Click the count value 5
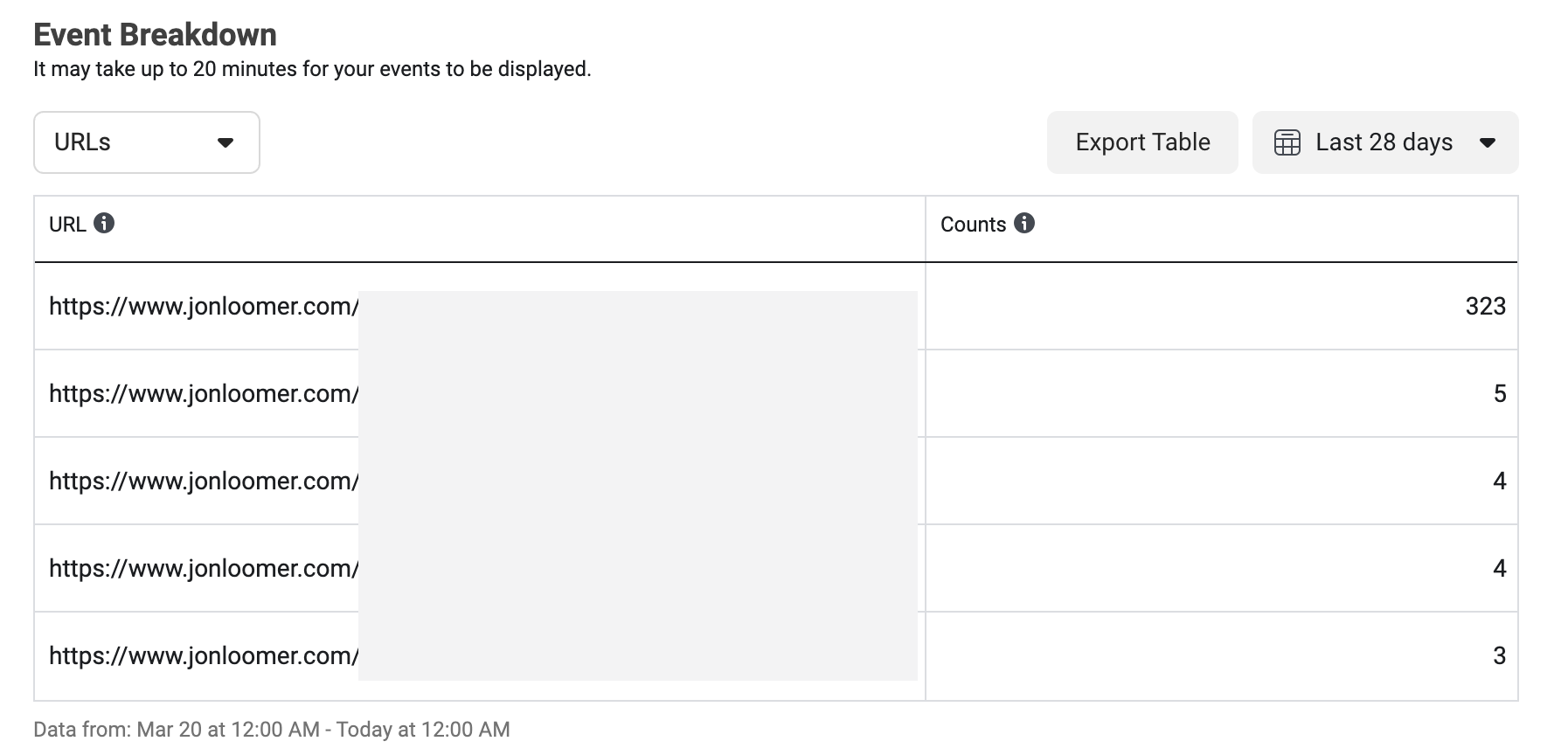The height and width of the screenshot is (755, 1568). [x=1500, y=393]
